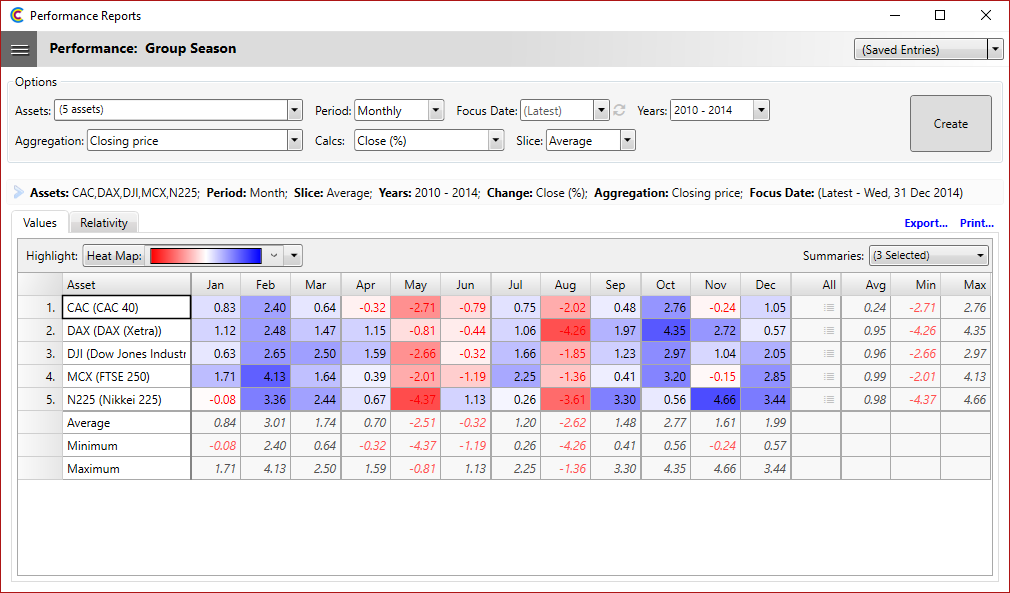Open the All list icon for DJI row
1010x593 pixels.
point(828,354)
